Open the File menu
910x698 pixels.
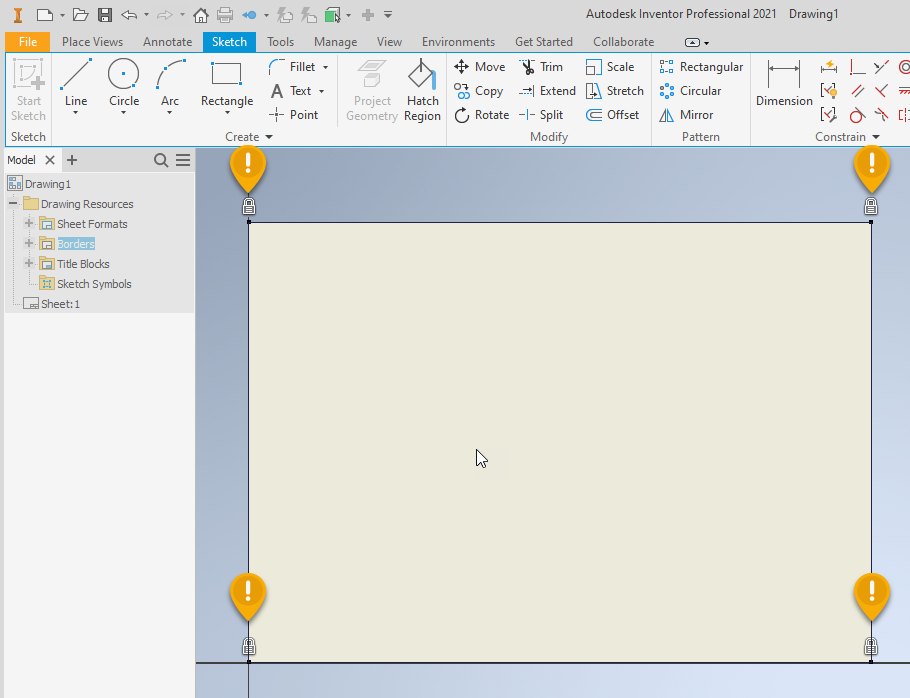(x=27, y=41)
